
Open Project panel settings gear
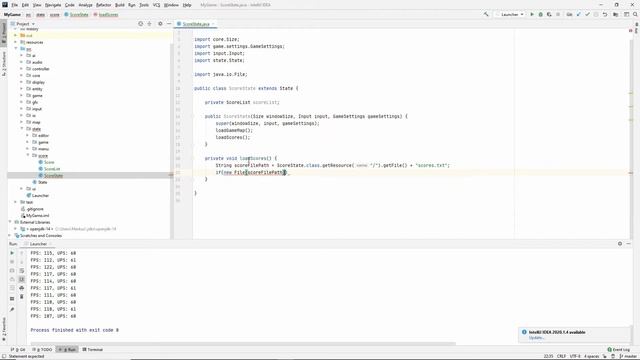160,24
